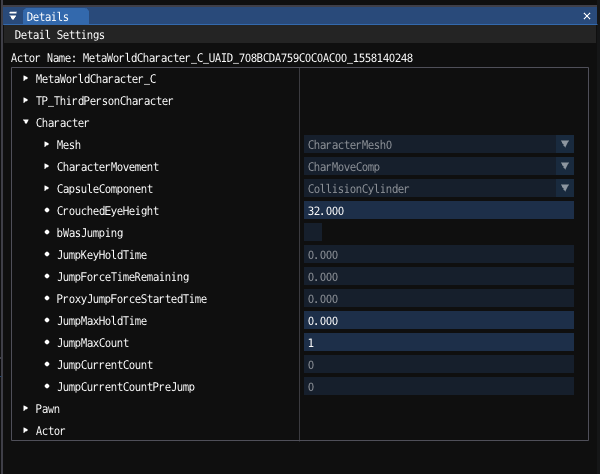The height and width of the screenshot is (474, 600).
Task: Select the CapsuleComponent row label
Action: [x=104, y=189]
